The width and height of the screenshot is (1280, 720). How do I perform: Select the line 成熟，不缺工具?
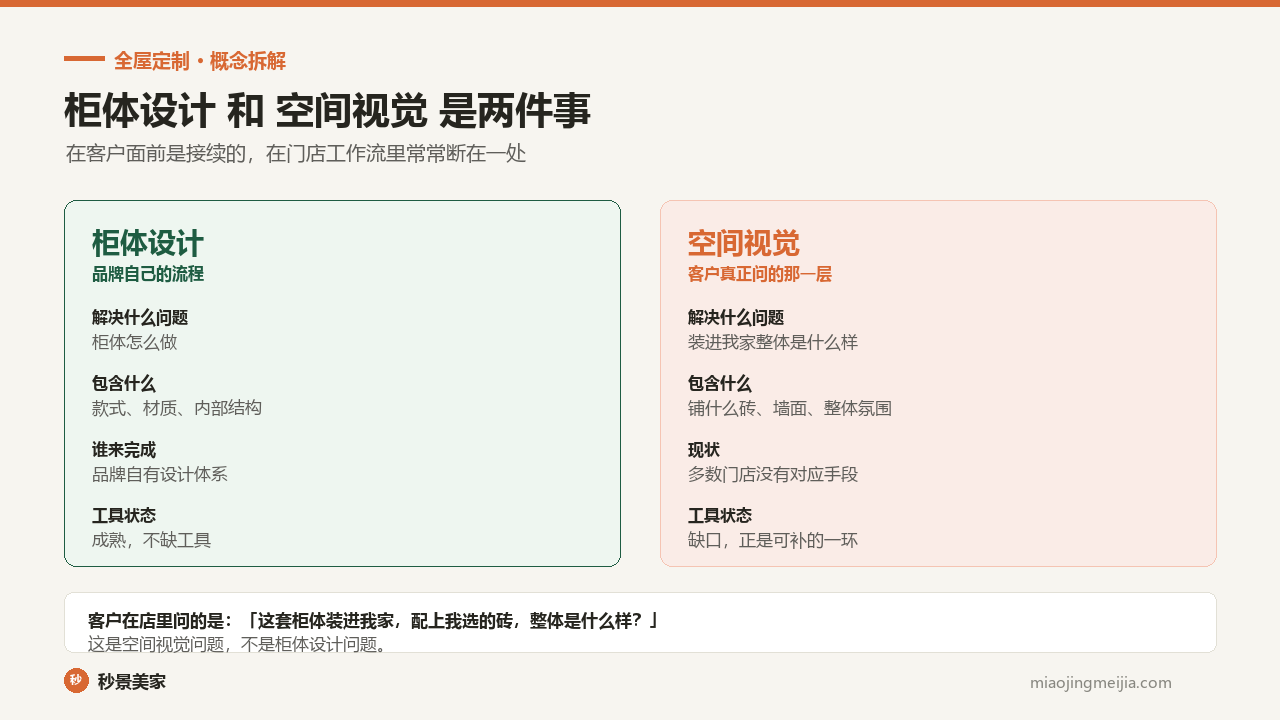[x=152, y=540]
